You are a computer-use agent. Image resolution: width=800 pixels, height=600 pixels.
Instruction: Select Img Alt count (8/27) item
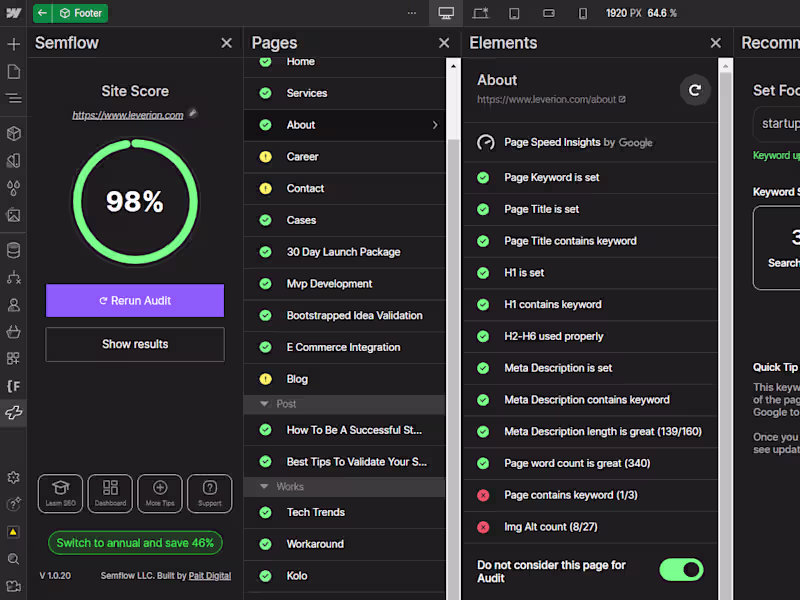[x=590, y=527]
